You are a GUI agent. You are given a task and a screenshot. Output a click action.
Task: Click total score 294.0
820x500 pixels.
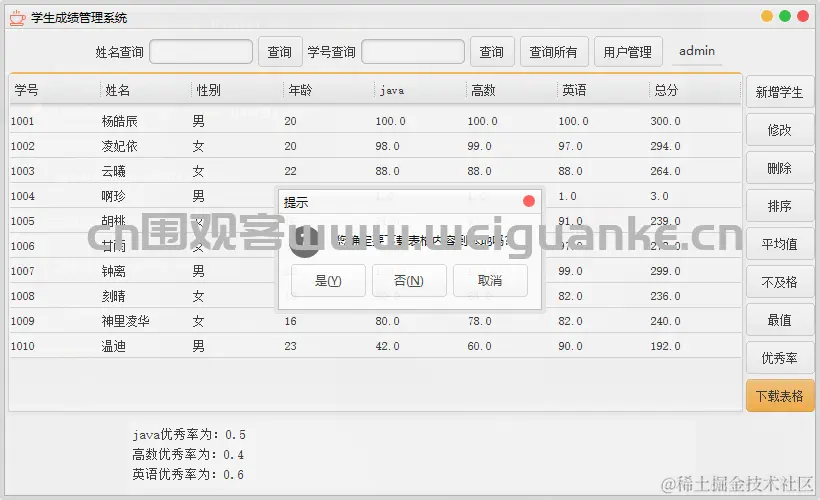coord(665,146)
